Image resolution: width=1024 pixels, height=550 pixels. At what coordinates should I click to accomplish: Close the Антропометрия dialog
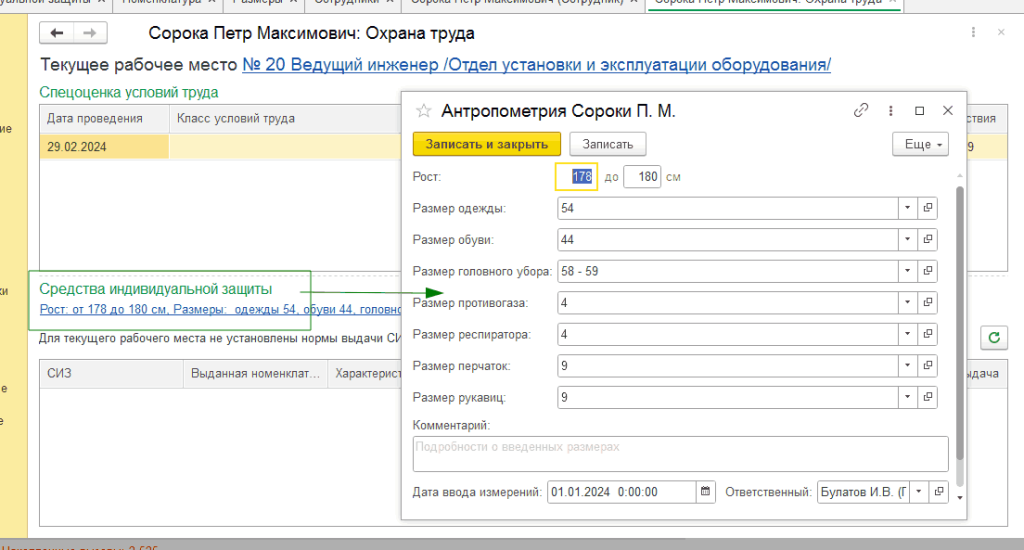pyautogui.click(x=948, y=110)
